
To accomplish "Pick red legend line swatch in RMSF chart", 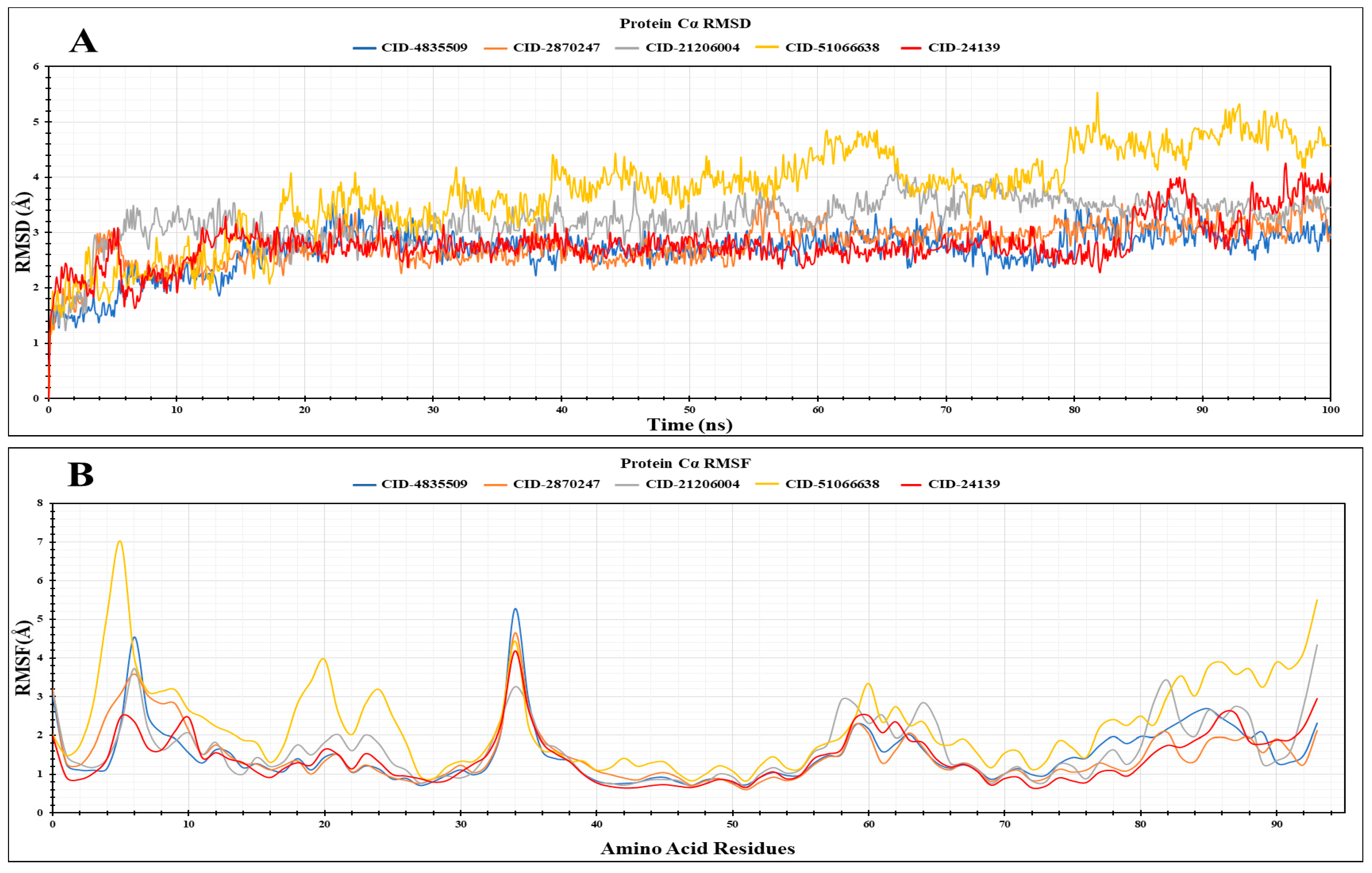I will [911, 485].
